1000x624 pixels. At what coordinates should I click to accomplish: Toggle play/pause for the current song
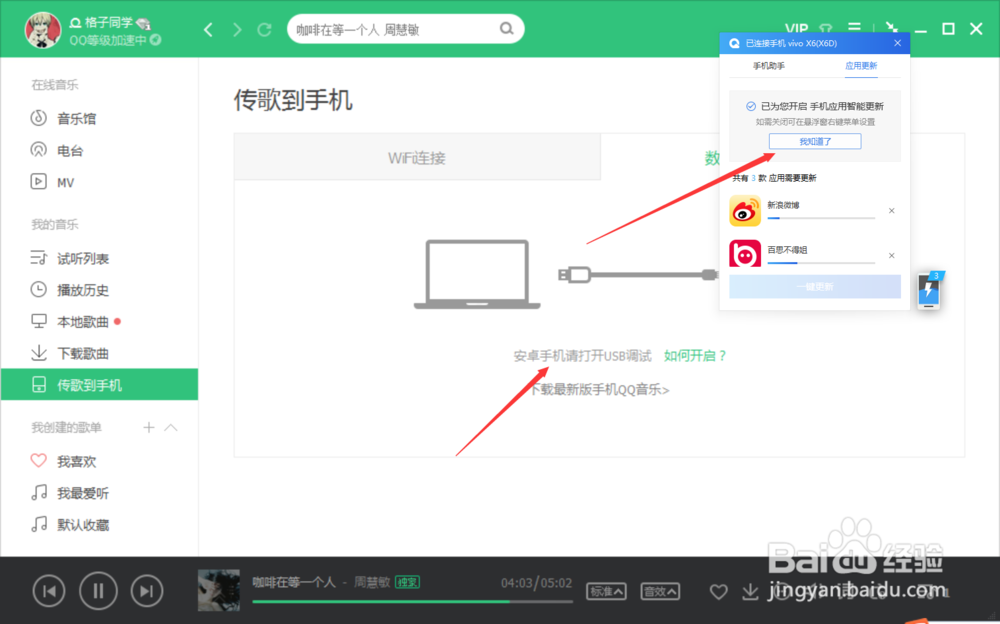point(98,591)
